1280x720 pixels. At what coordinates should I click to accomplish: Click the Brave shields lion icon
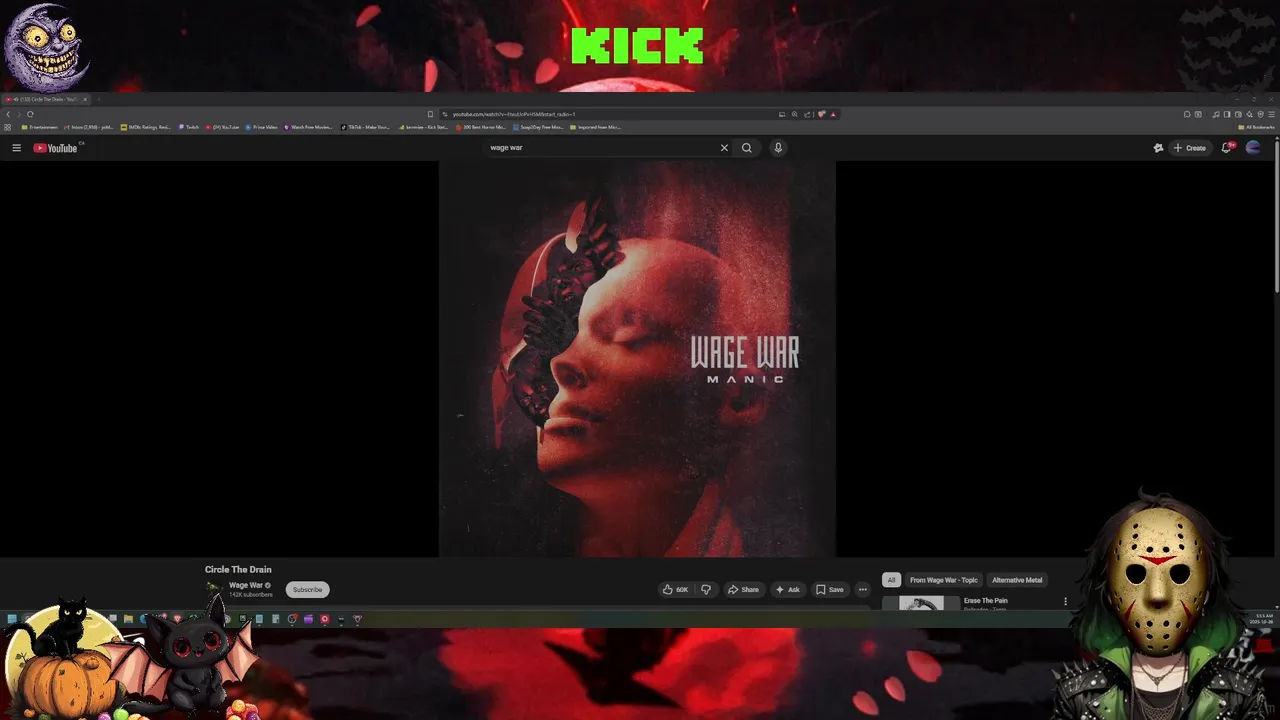(x=822, y=114)
